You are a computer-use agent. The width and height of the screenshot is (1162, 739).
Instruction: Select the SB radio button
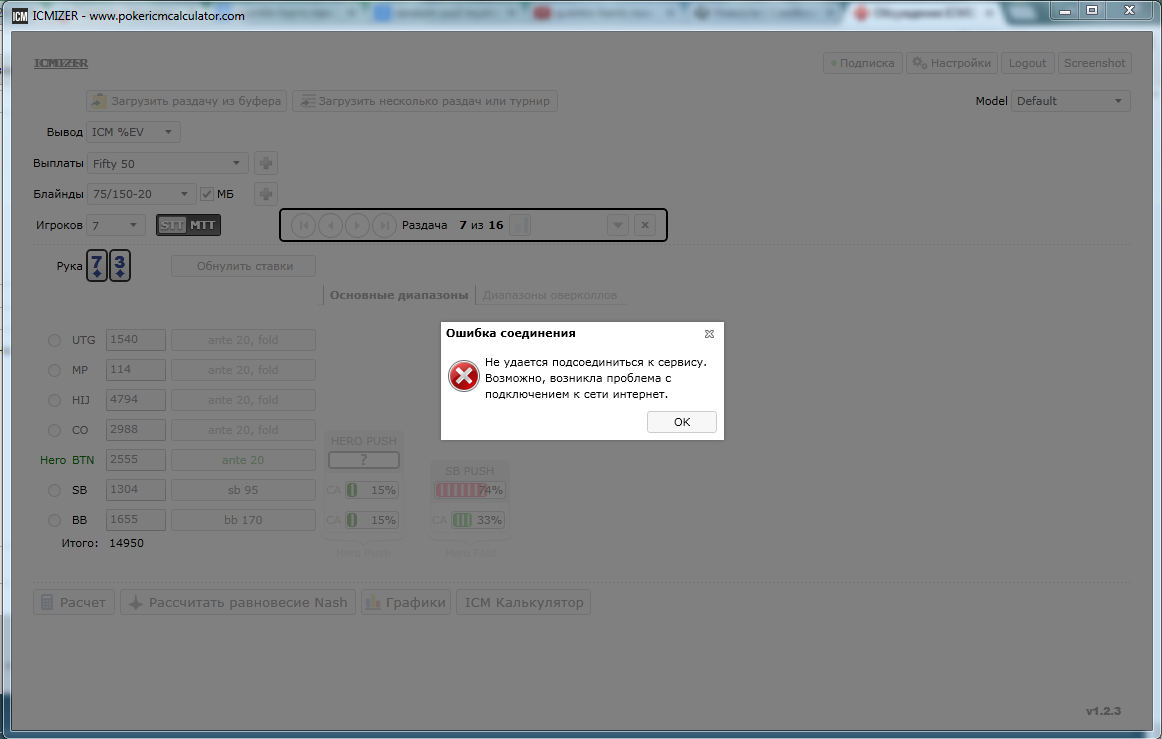[54, 490]
